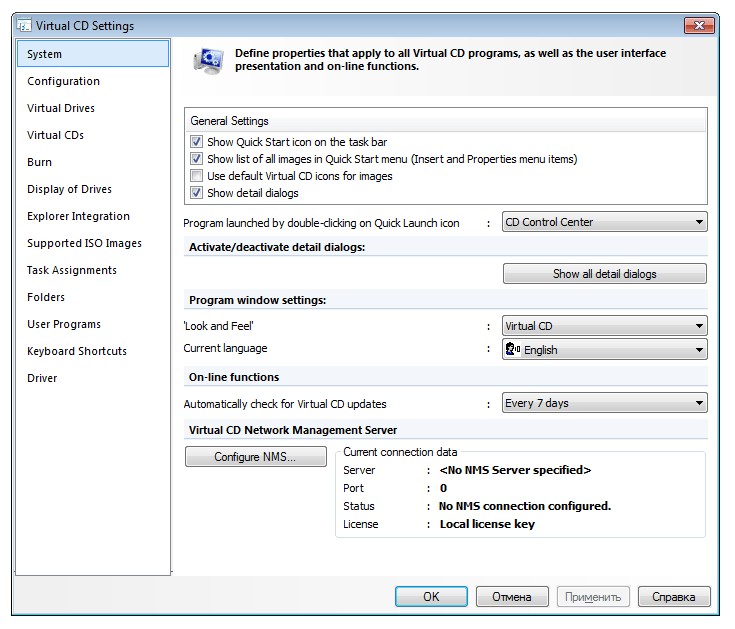Viewport: 735px width, 629px height.
Task: Select Task Assignments in sidebar
Action: pyautogui.click(x=93, y=270)
